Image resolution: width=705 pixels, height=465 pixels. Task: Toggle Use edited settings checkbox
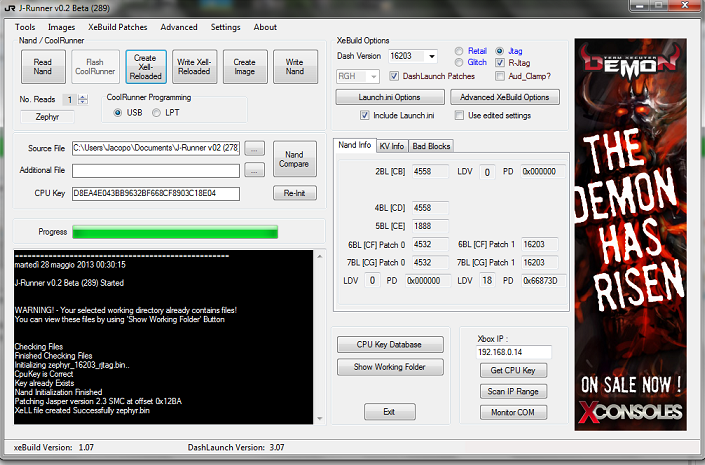459,116
